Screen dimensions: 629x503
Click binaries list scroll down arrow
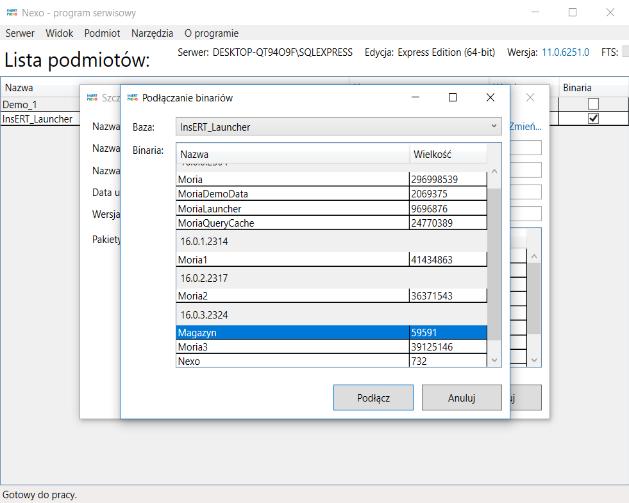494,360
